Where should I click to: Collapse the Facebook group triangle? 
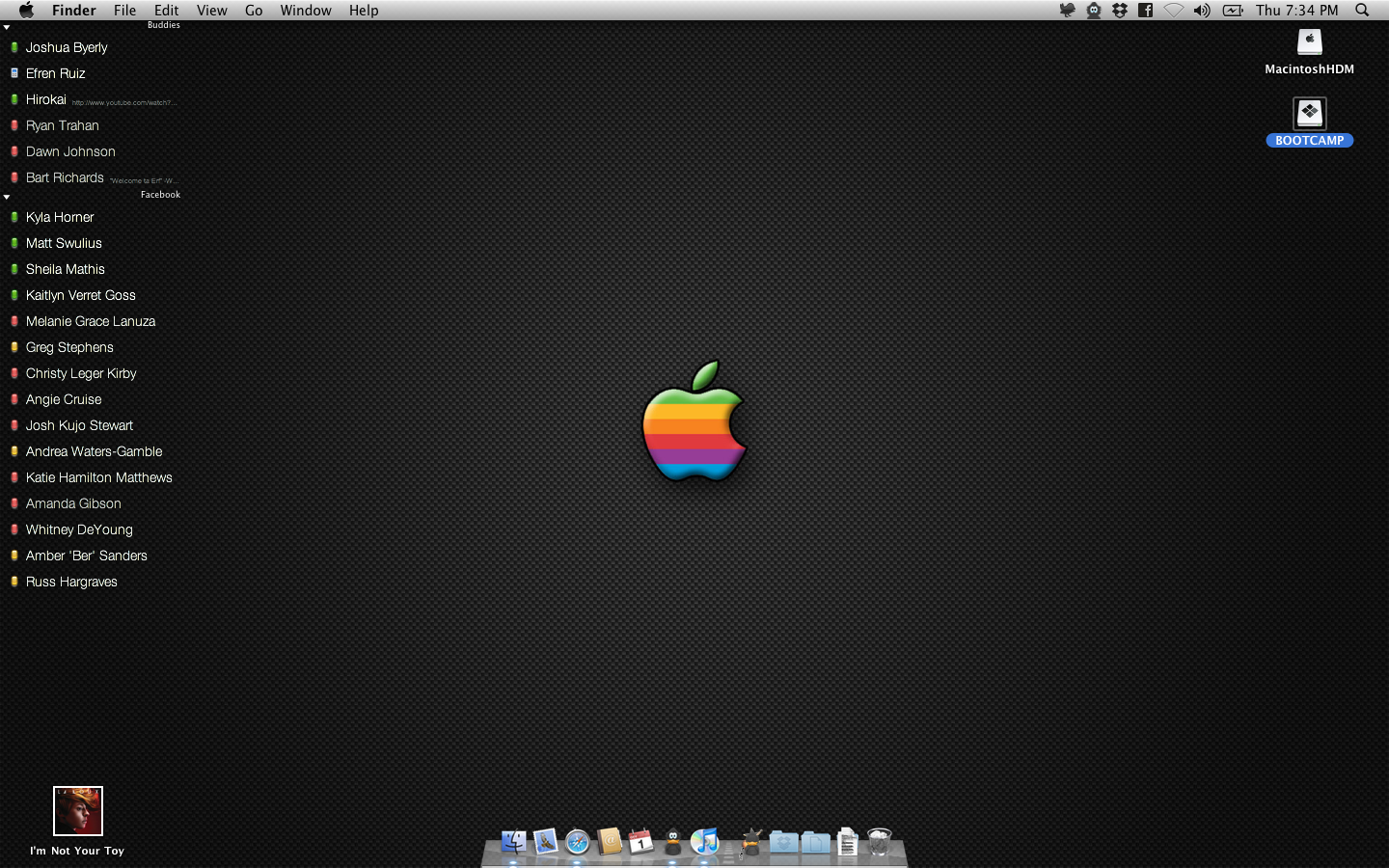[x=7, y=197]
